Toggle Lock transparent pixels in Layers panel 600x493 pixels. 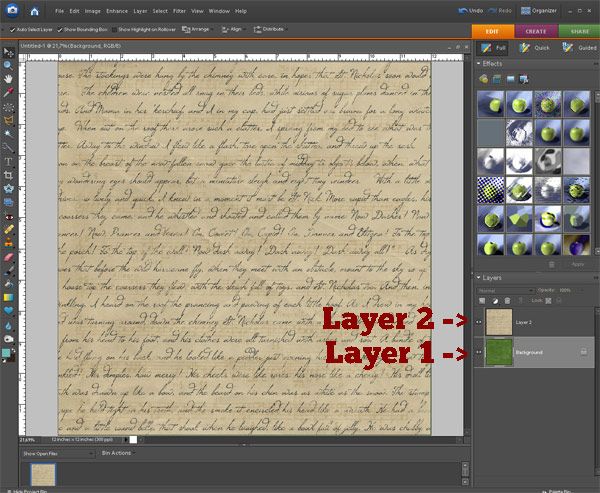coord(548,301)
